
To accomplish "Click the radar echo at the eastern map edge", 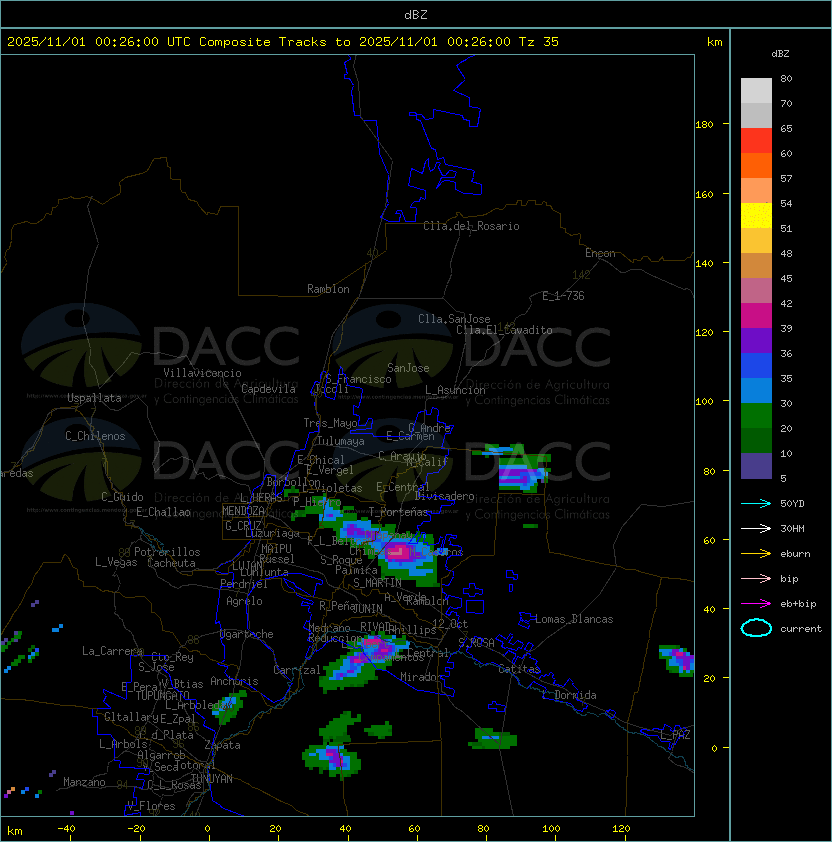I will 677,660.
